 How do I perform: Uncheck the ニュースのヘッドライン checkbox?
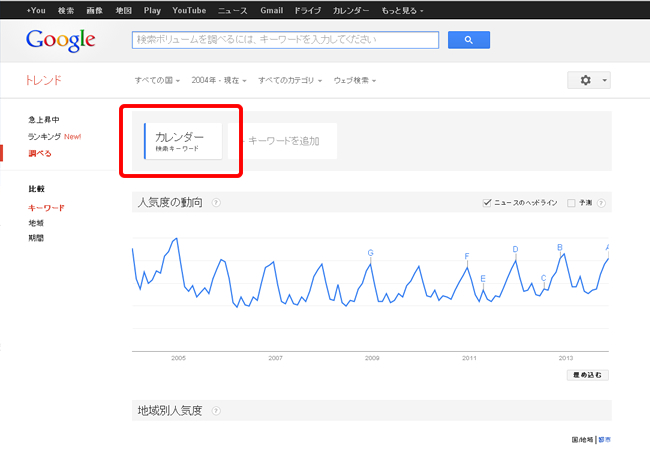pyautogui.click(x=487, y=203)
